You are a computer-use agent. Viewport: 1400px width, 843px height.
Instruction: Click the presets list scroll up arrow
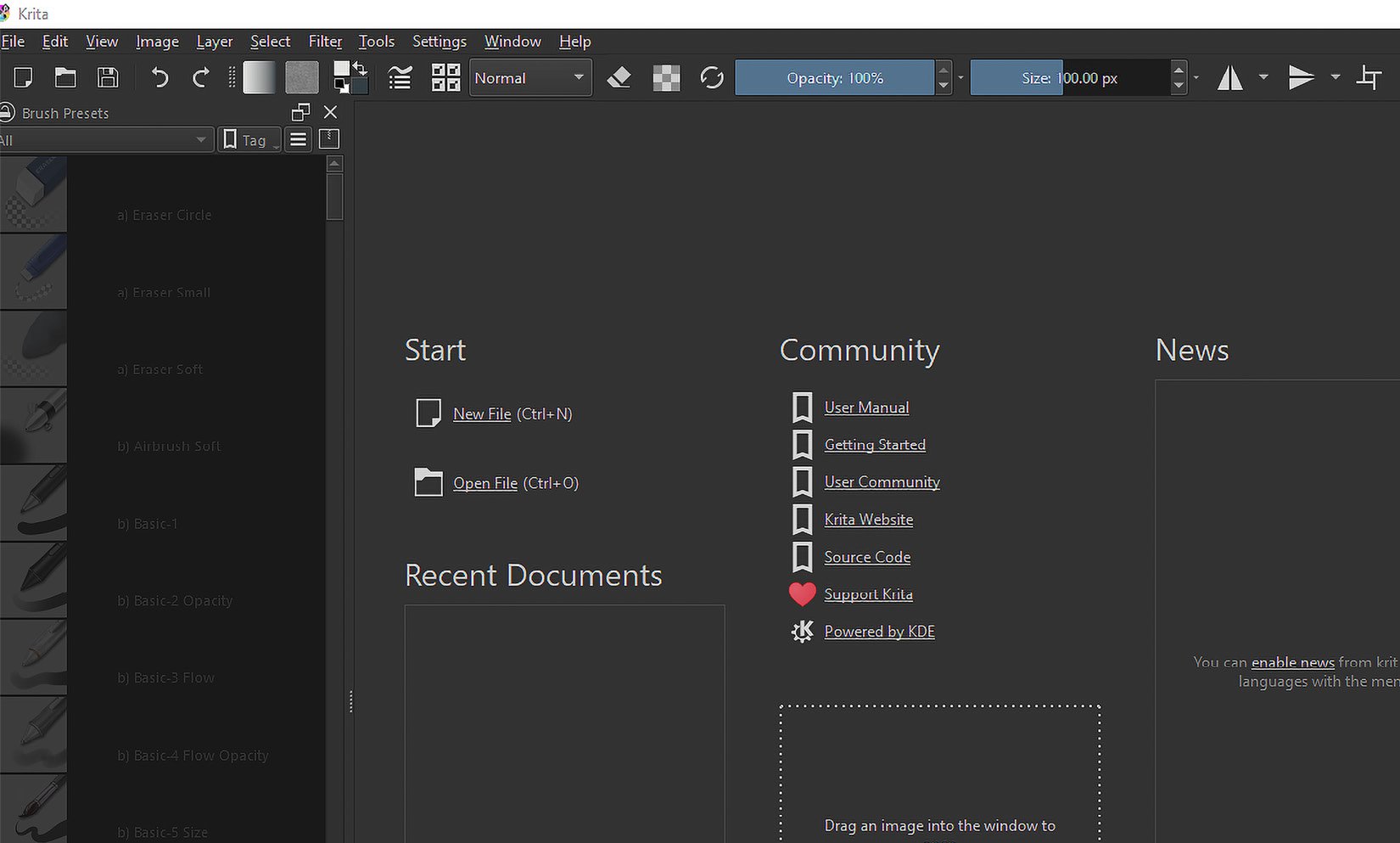[x=334, y=164]
